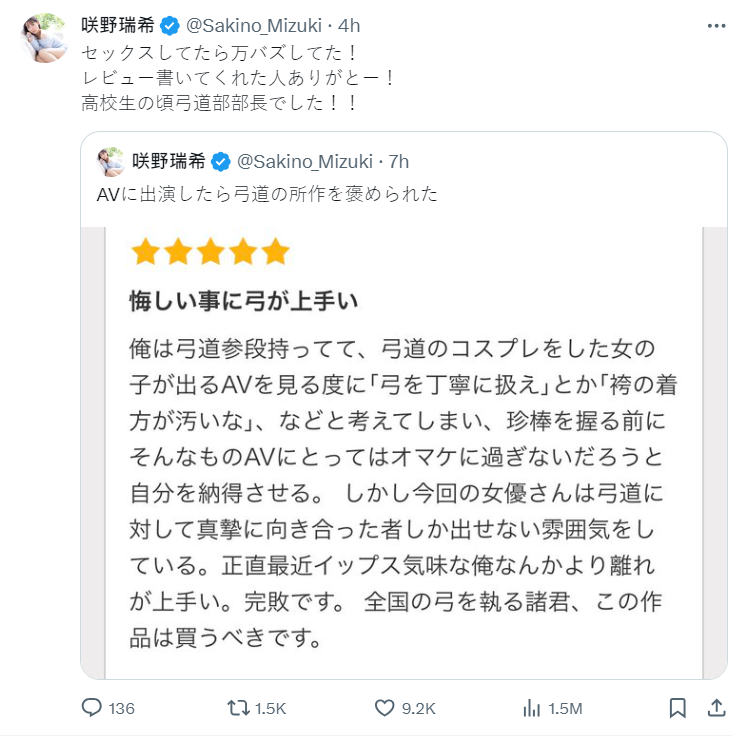This screenshot has height=740, width=732.
Task: Click the first star of the rating
Action: tap(146, 251)
